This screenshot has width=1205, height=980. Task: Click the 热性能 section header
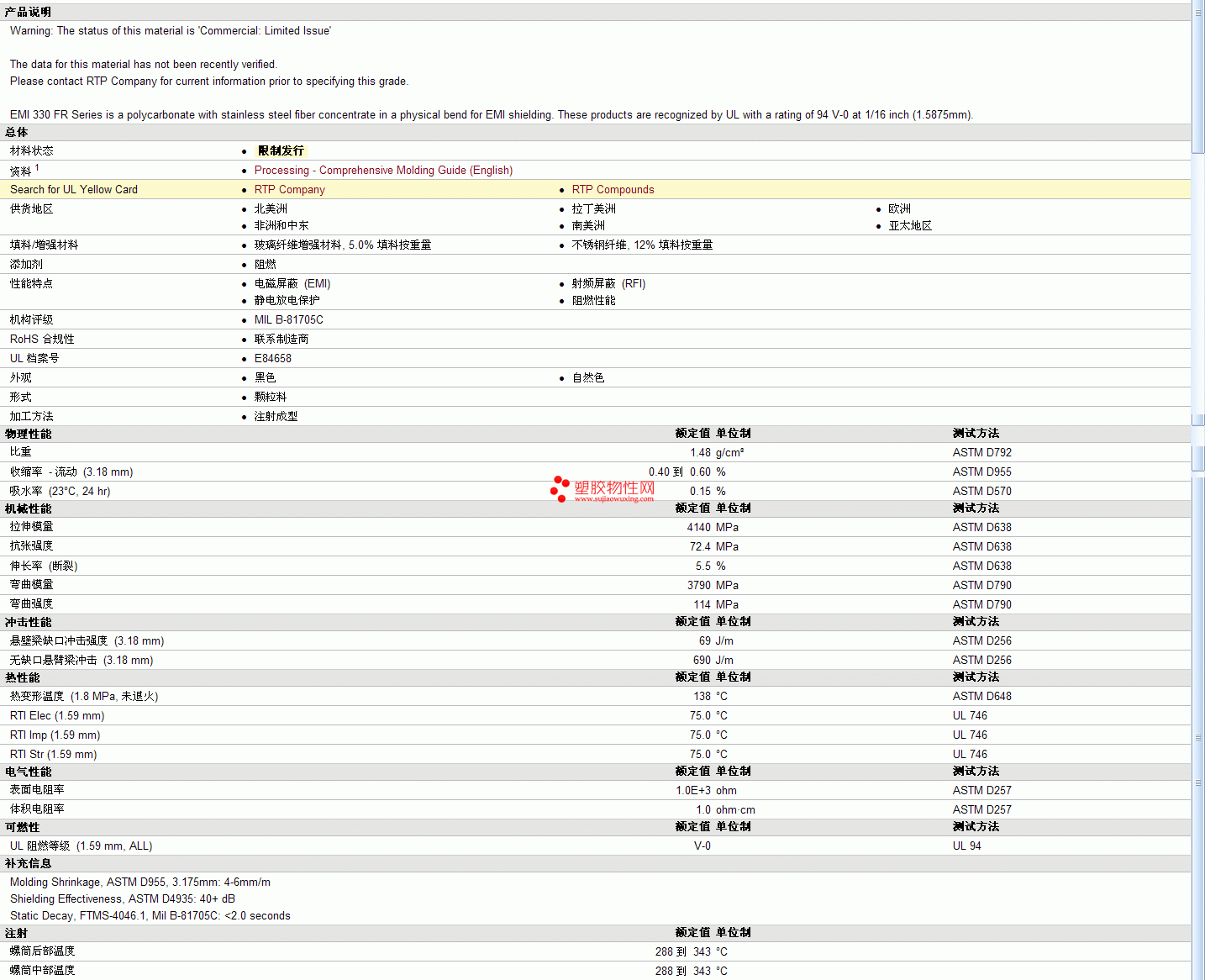click(22, 677)
